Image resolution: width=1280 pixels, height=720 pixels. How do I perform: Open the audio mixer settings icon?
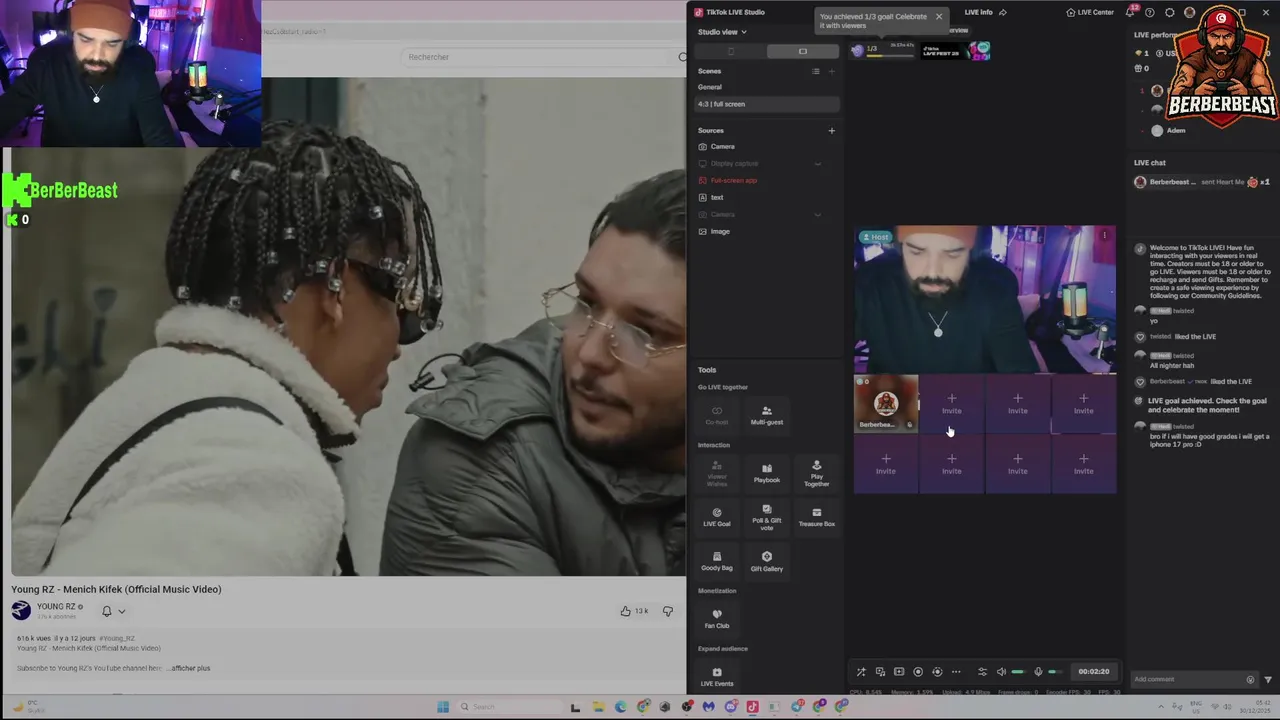point(982,672)
